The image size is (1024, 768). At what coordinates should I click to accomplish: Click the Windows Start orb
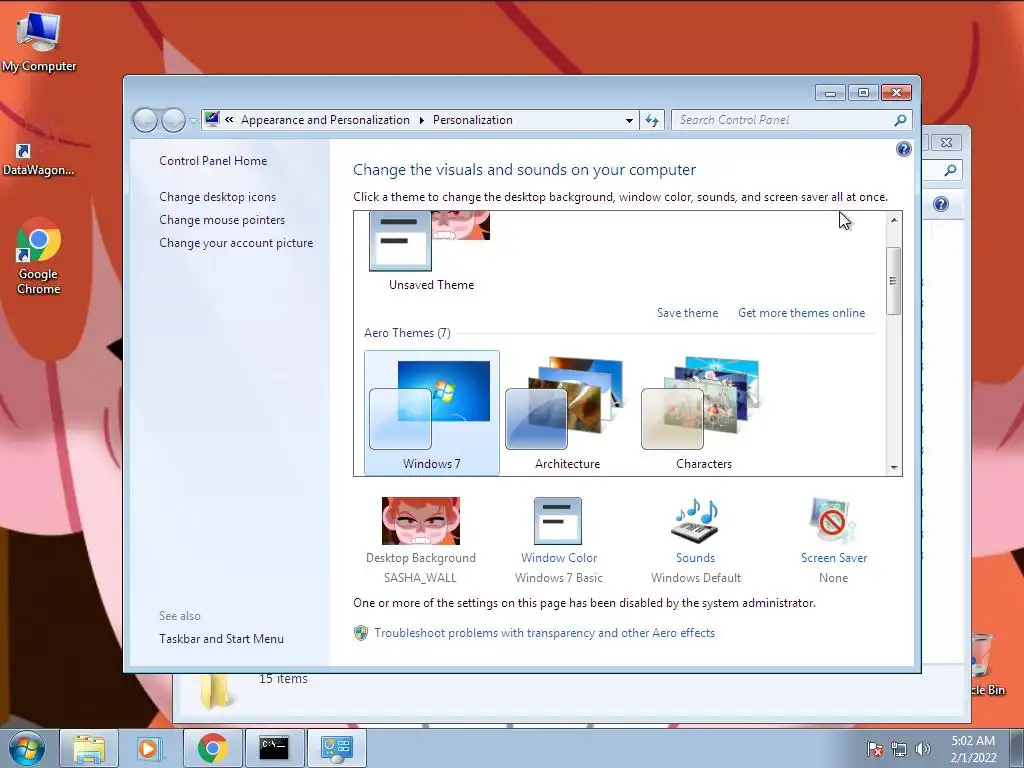(26, 748)
